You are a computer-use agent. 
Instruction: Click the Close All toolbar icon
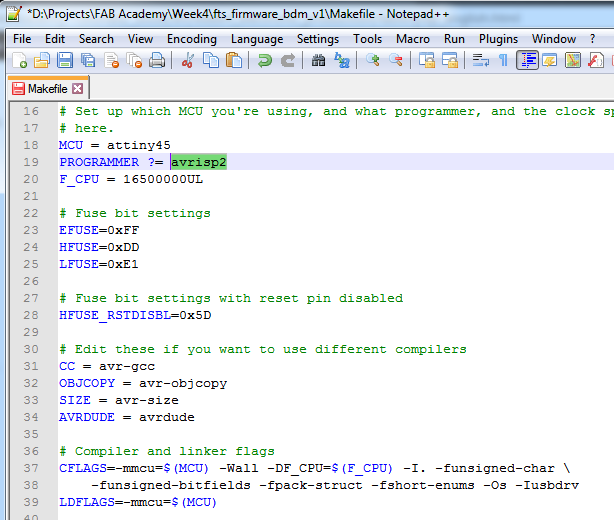click(134, 60)
